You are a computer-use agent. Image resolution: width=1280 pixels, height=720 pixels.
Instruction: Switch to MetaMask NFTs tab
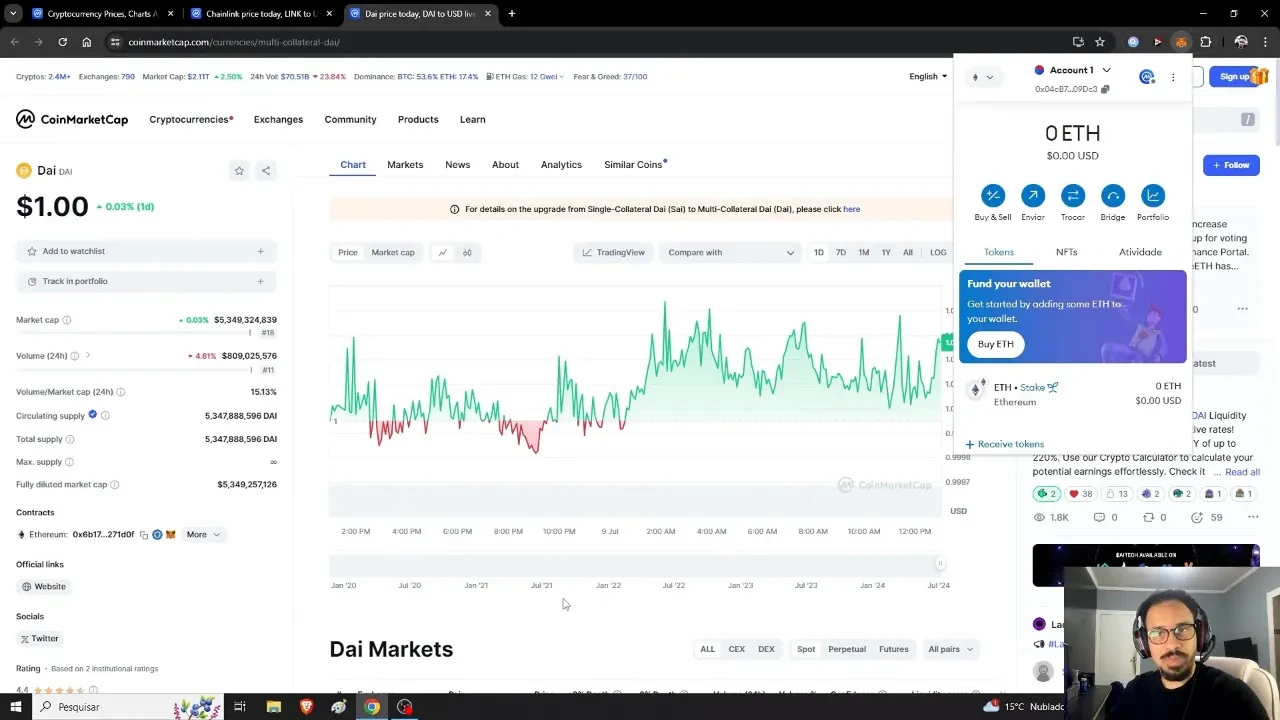click(x=1067, y=252)
